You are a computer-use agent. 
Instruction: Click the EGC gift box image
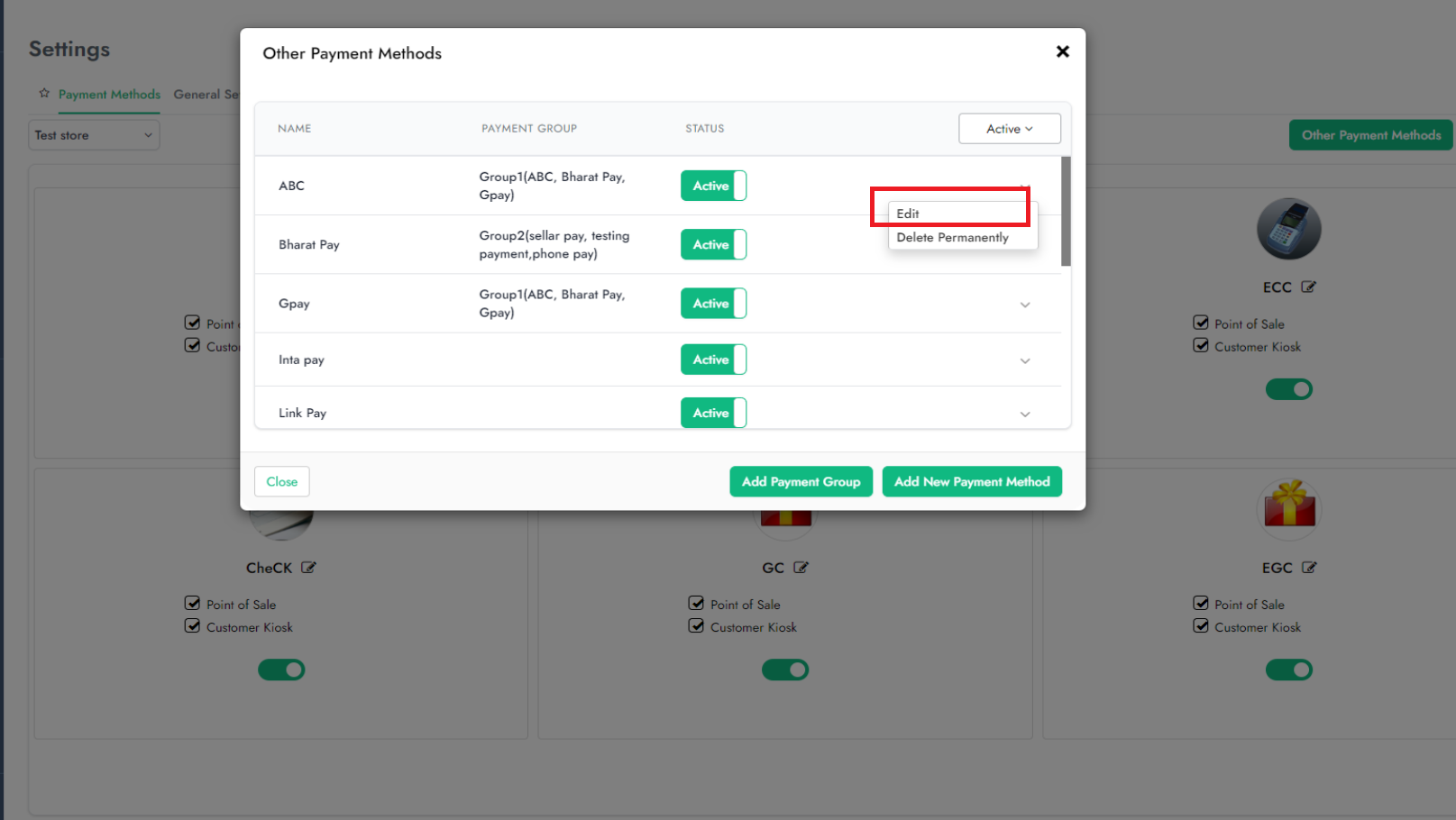(1289, 505)
